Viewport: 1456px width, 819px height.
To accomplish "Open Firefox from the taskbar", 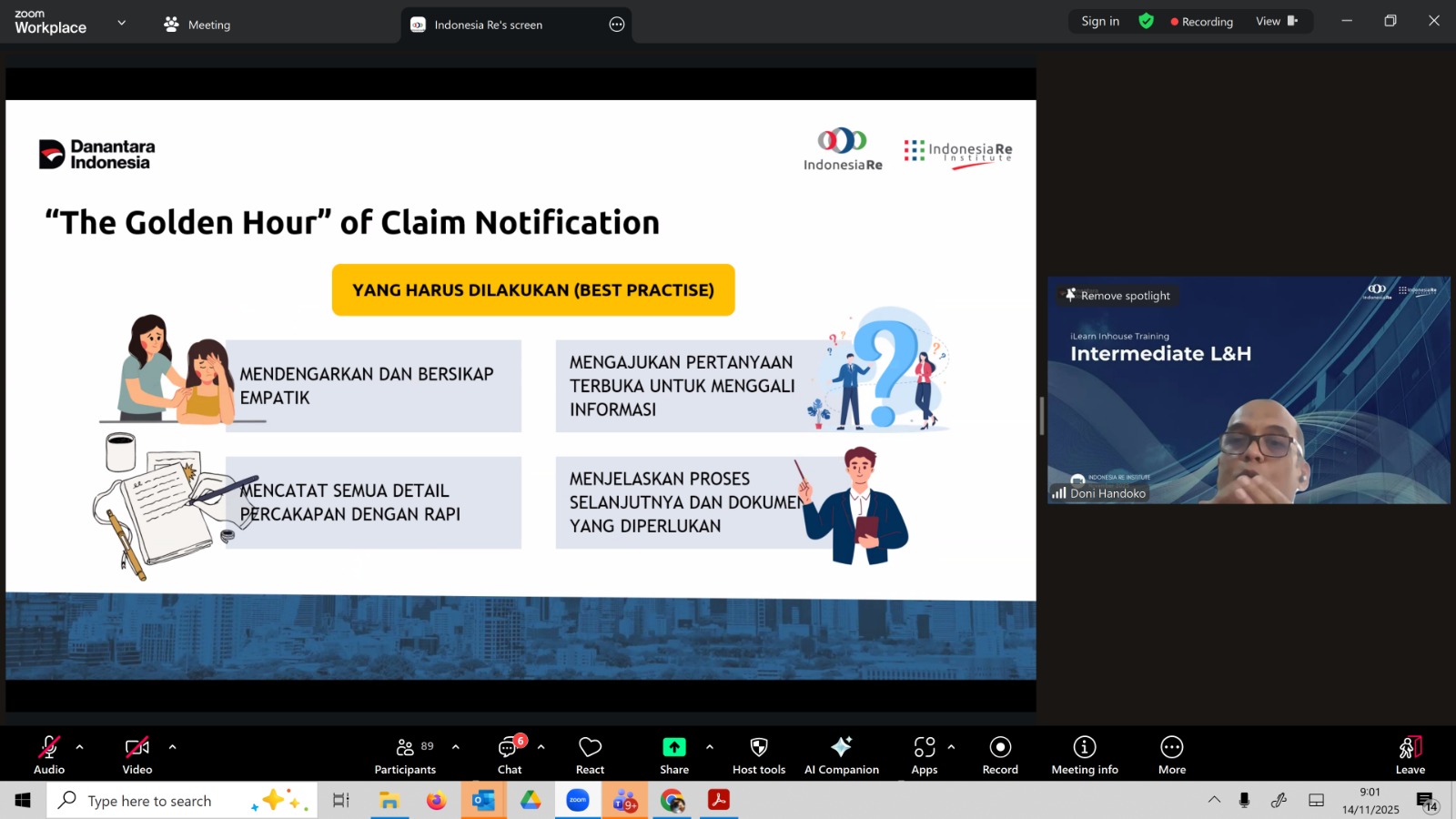I will click(437, 801).
